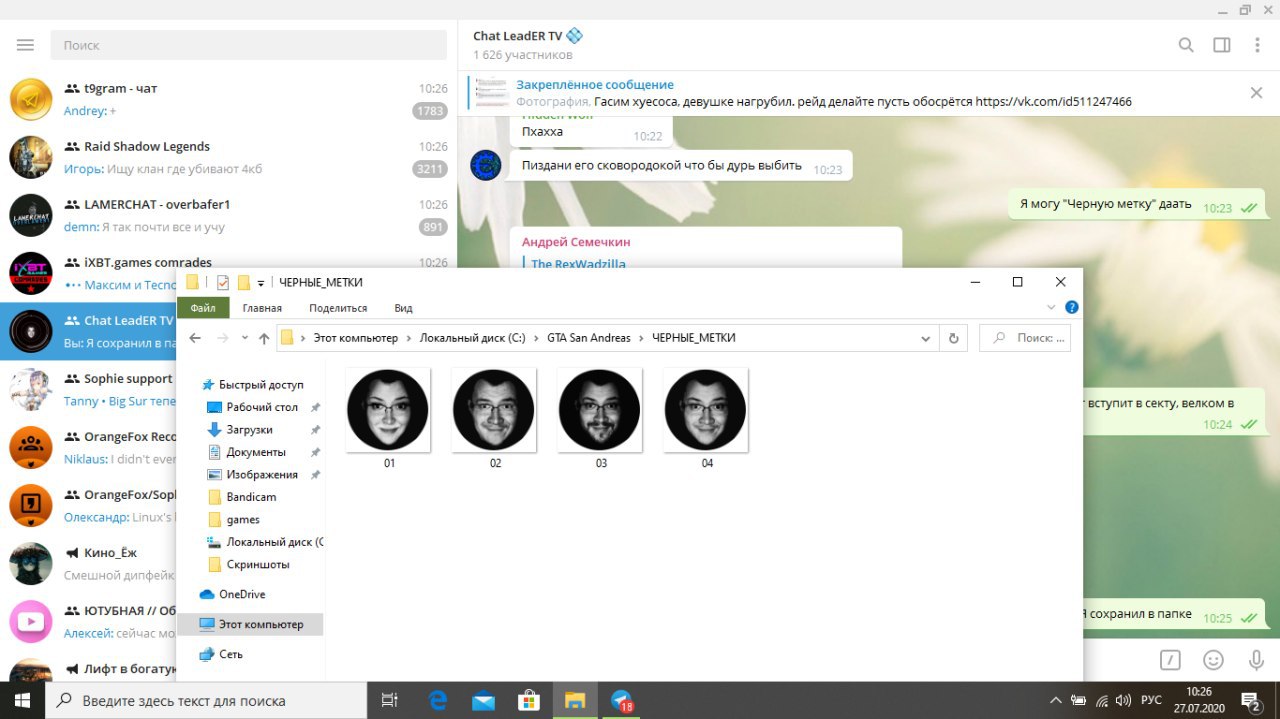Select Документы in navigation pane

(x=256, y=452)
